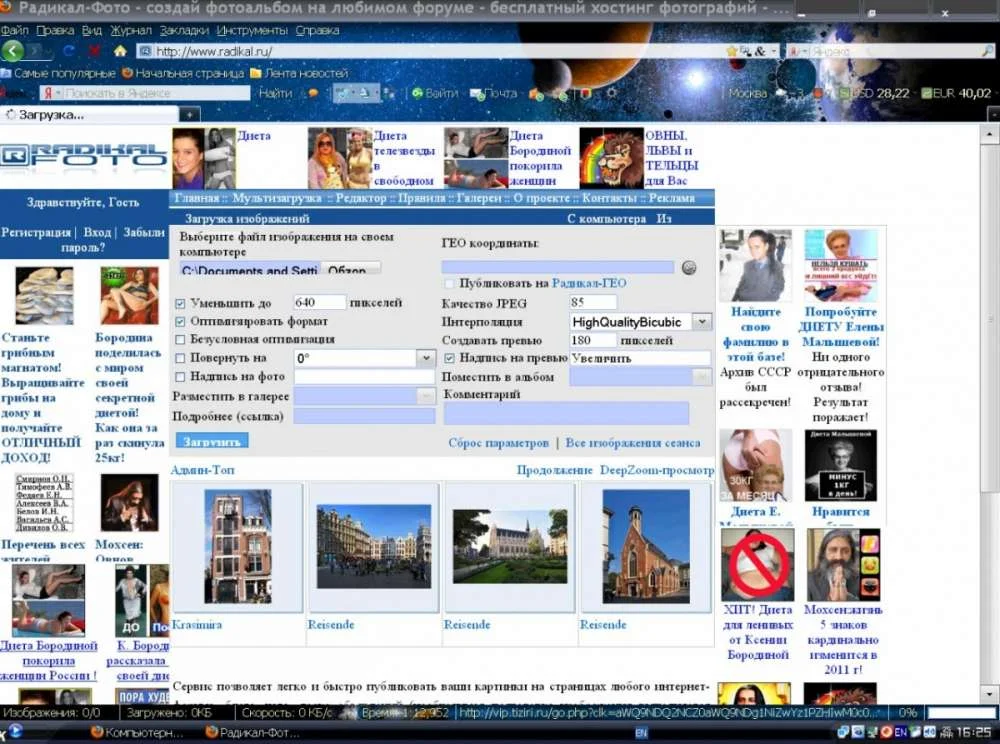The image size is (1000, 744).
Task: Click the bookmark star in address bar
Action: coord(732,51)
